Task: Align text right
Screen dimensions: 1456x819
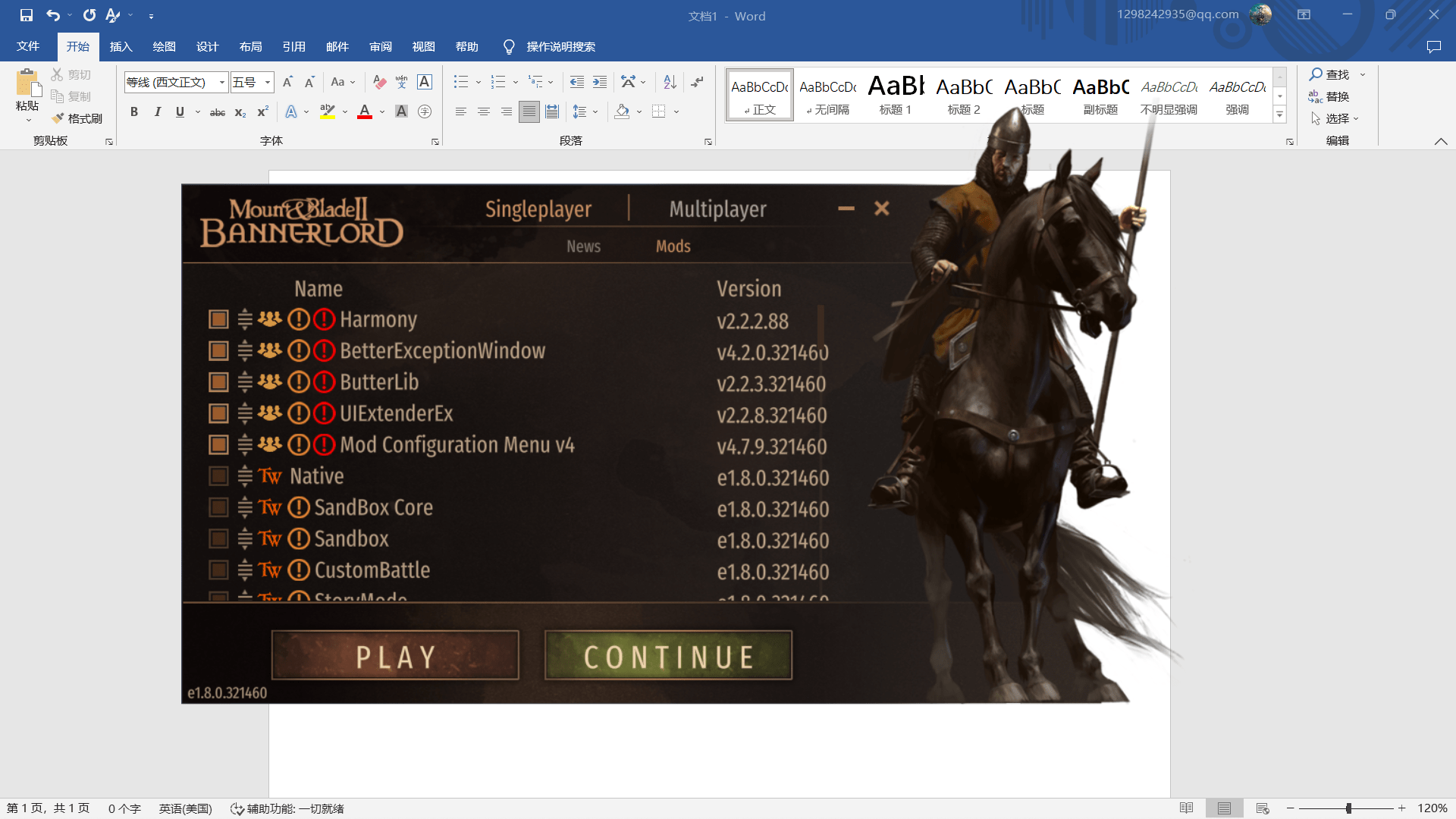Action: pyautogui.click(x=506, y=111)
